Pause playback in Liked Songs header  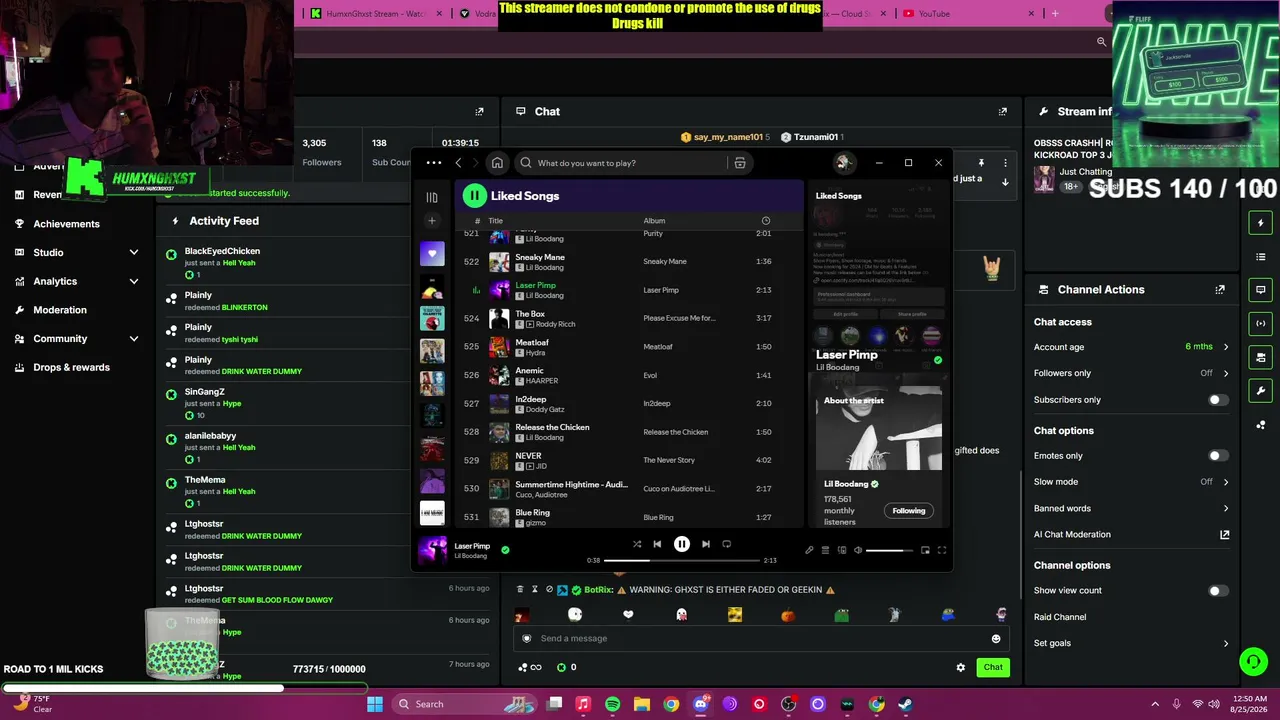click(x=474, y=196)
